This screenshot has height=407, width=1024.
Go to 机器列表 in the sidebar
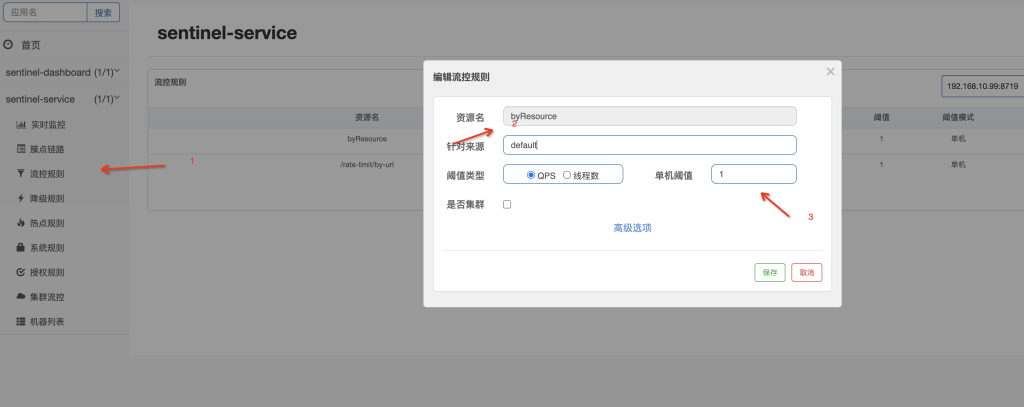point(47,322)
